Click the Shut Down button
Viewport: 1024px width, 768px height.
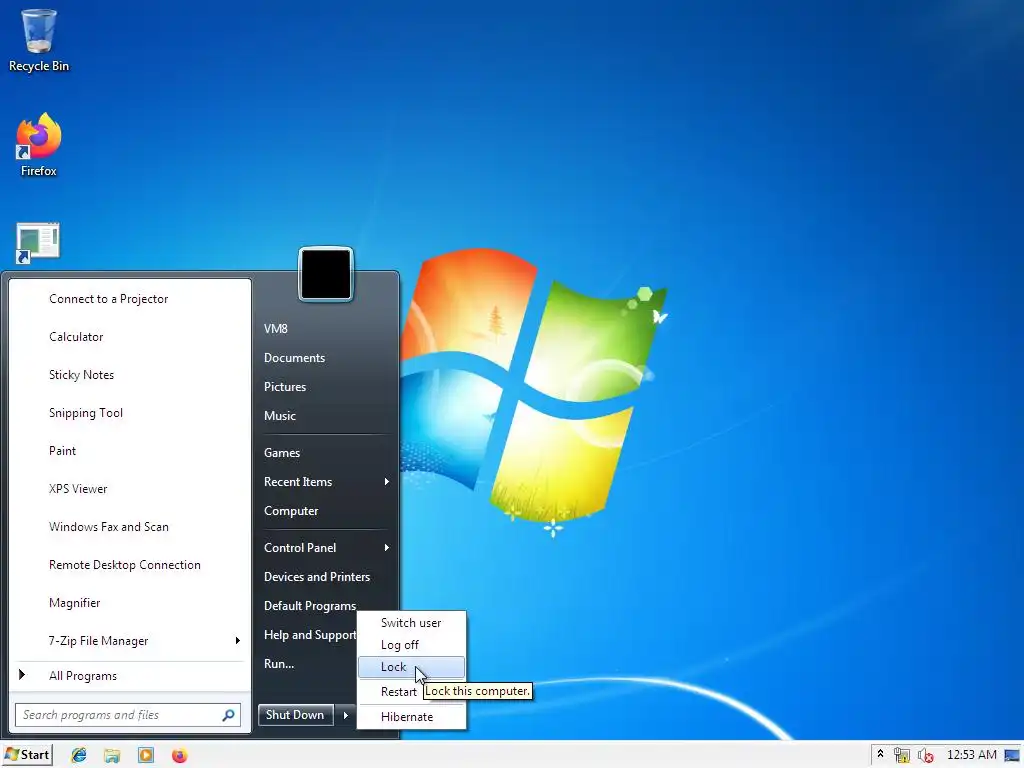(x=295, y=715)
